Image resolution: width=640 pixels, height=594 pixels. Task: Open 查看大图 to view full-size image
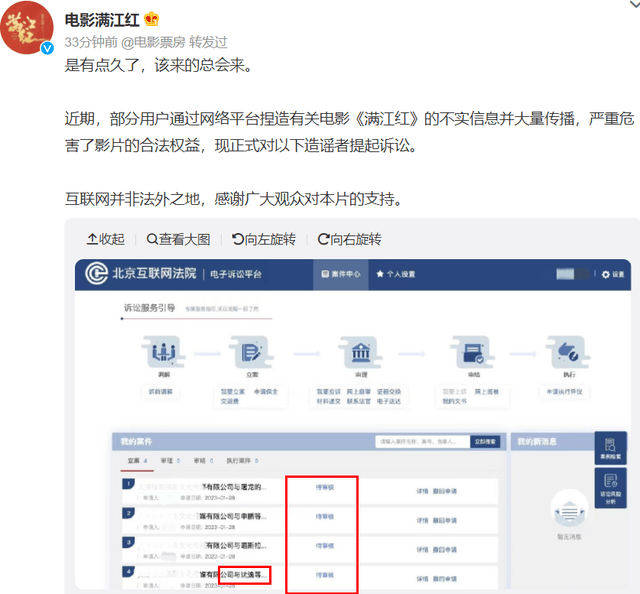coord(178,239)
